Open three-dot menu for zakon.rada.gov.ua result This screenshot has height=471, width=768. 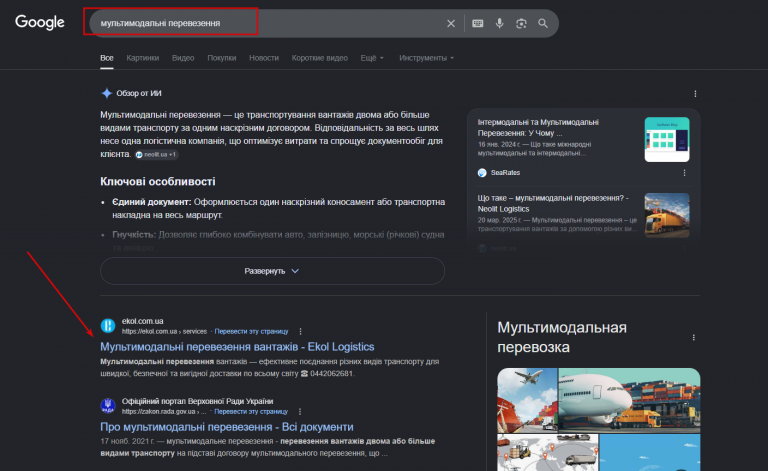tap(300, 412)
